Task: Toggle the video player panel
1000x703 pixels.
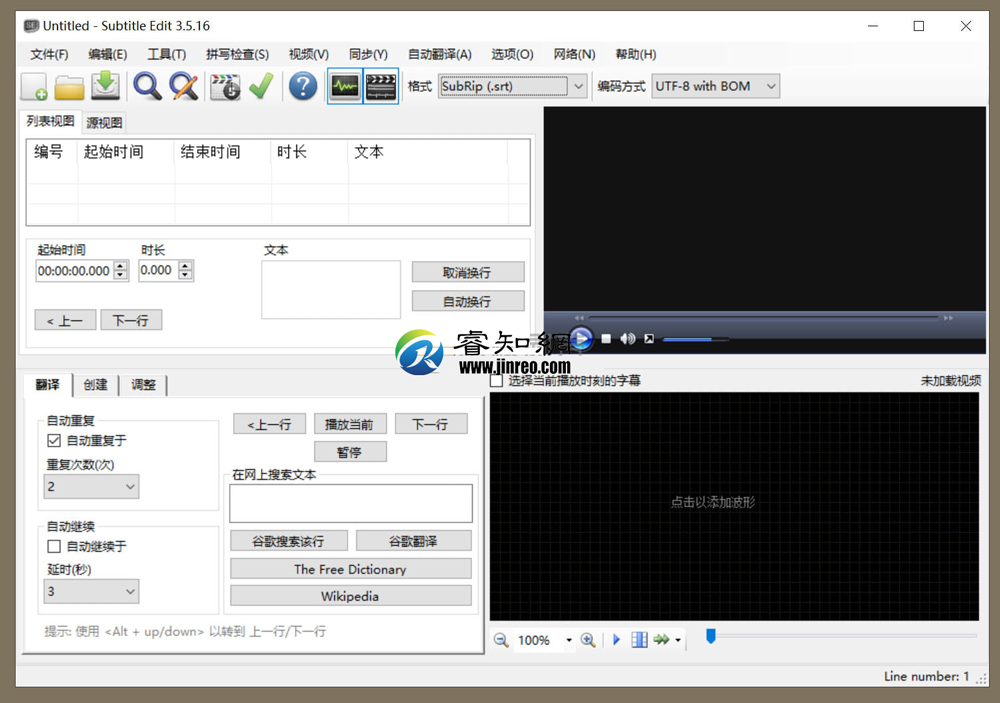Action: point(382,86)
